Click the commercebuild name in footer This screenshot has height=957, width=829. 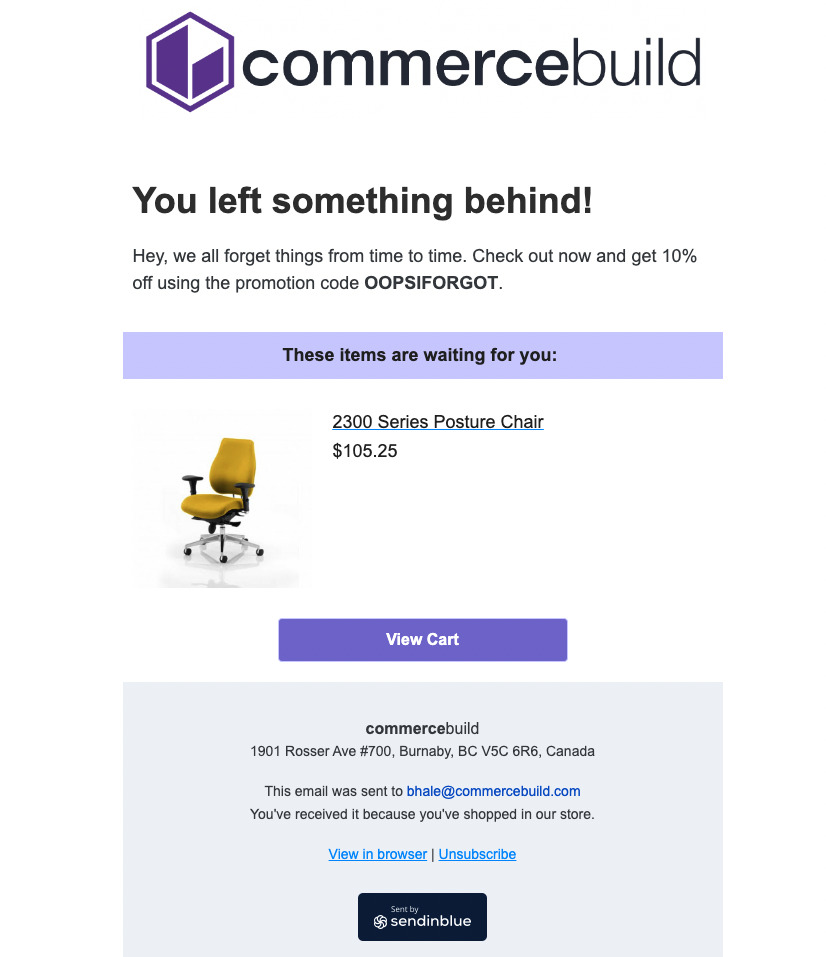422,729
